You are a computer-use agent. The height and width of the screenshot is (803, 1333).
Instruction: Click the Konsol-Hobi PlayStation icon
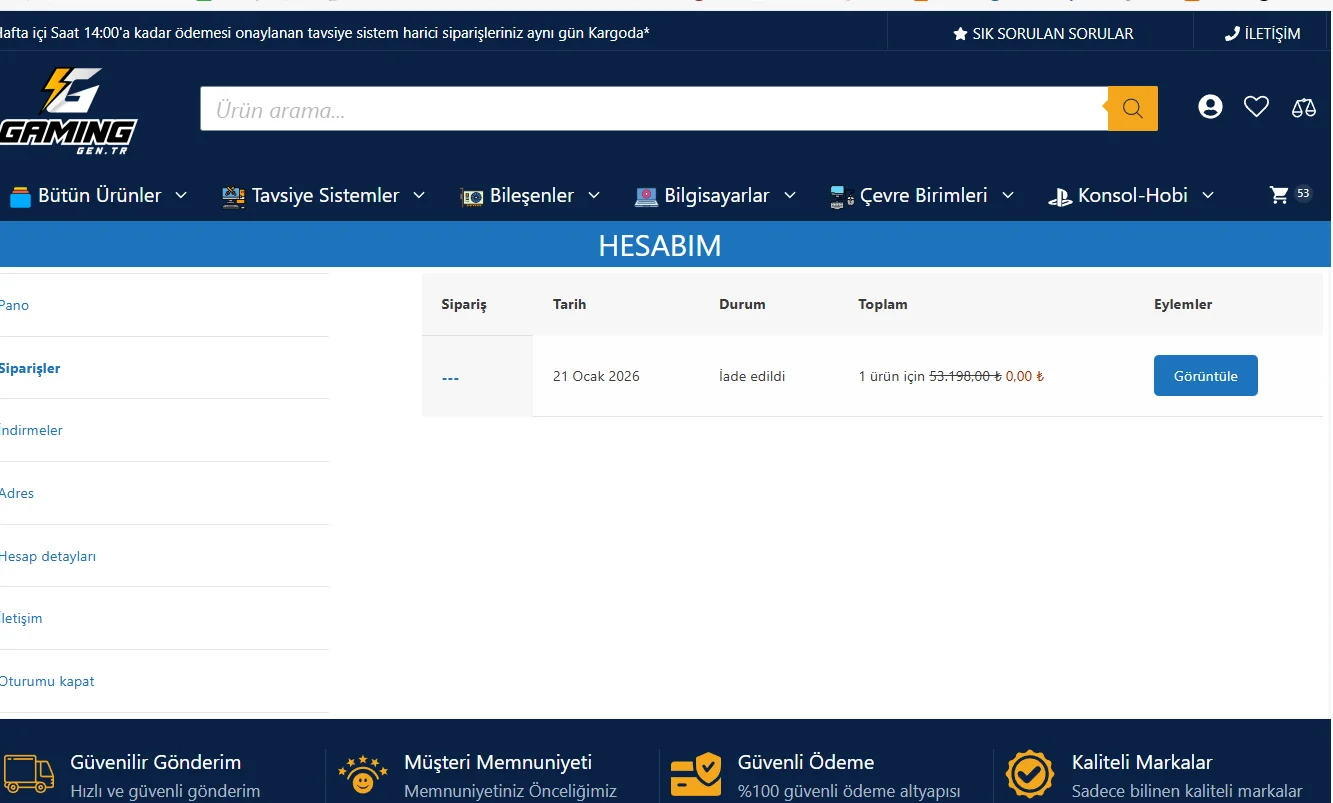click(1060, 196)
